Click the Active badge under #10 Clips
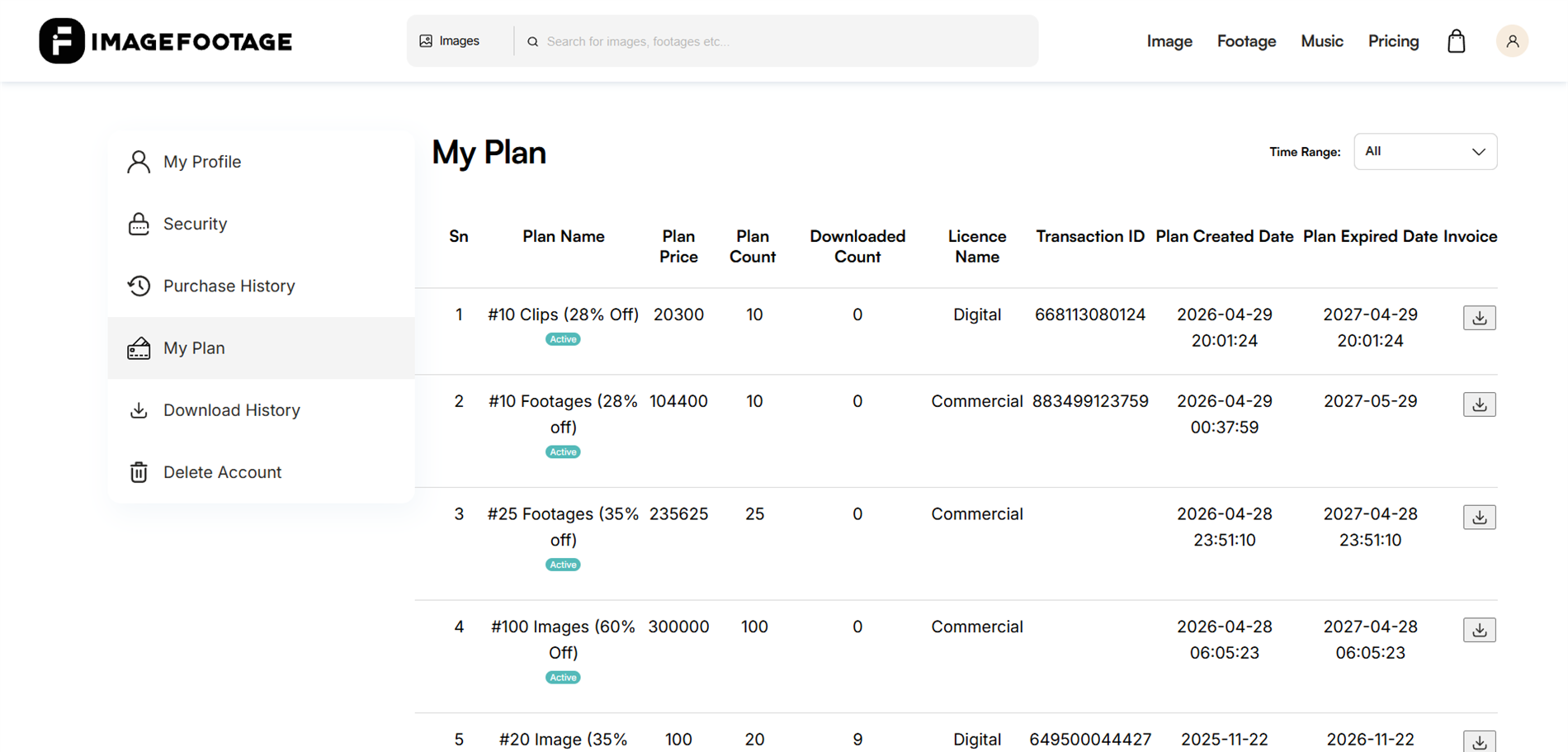The height and width of the screenshot is (752, 1568). point(563,339)
